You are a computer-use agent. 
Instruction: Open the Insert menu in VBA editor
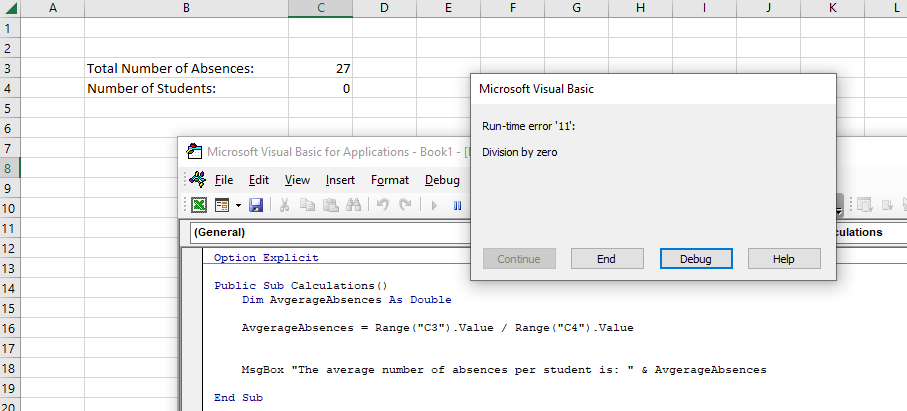340,180
